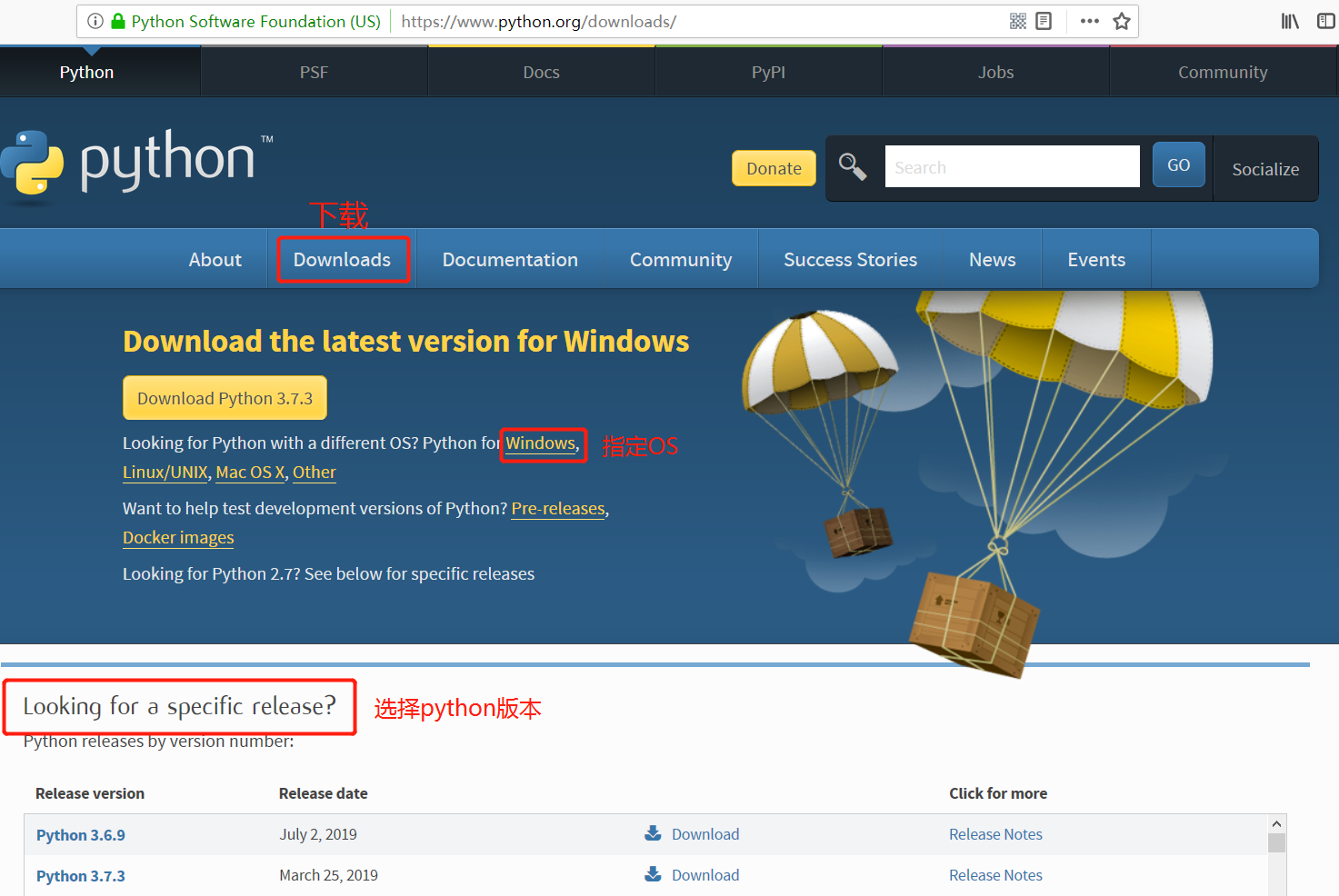Open the library icon in browser toolbar
The image size is (1339, 896).
click(1290, 21)
